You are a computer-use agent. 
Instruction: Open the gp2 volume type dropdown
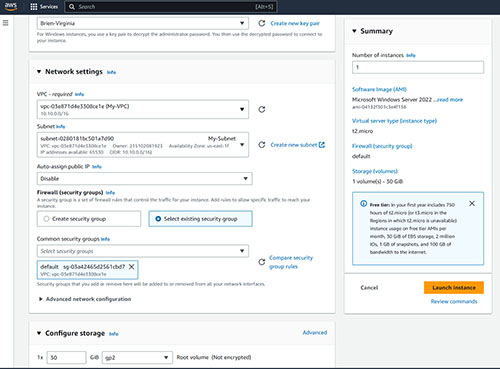[x=137, y=357]
